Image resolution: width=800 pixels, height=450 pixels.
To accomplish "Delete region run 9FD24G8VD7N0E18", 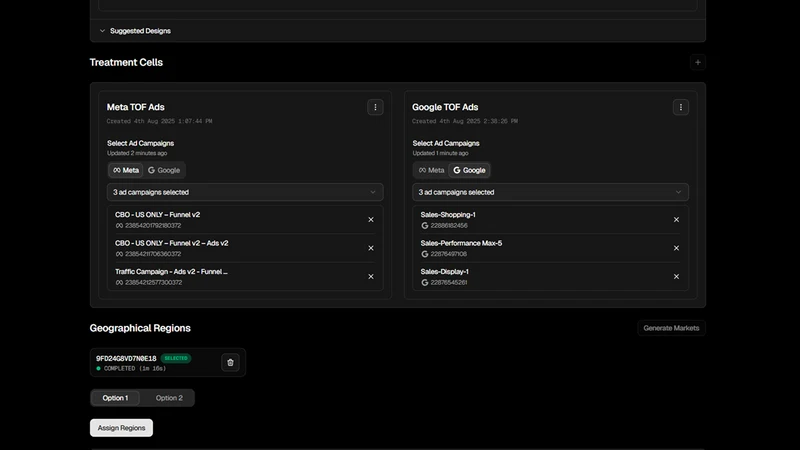I will (x=230, y=362).
